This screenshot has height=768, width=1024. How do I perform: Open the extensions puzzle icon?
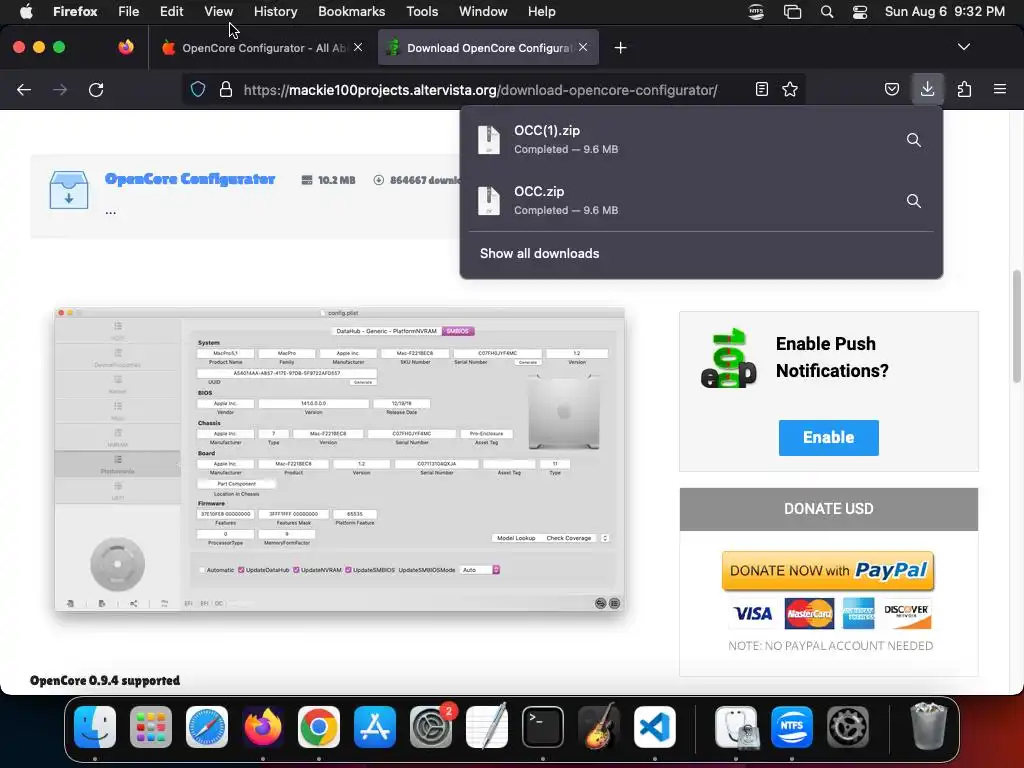pos(964,89)
